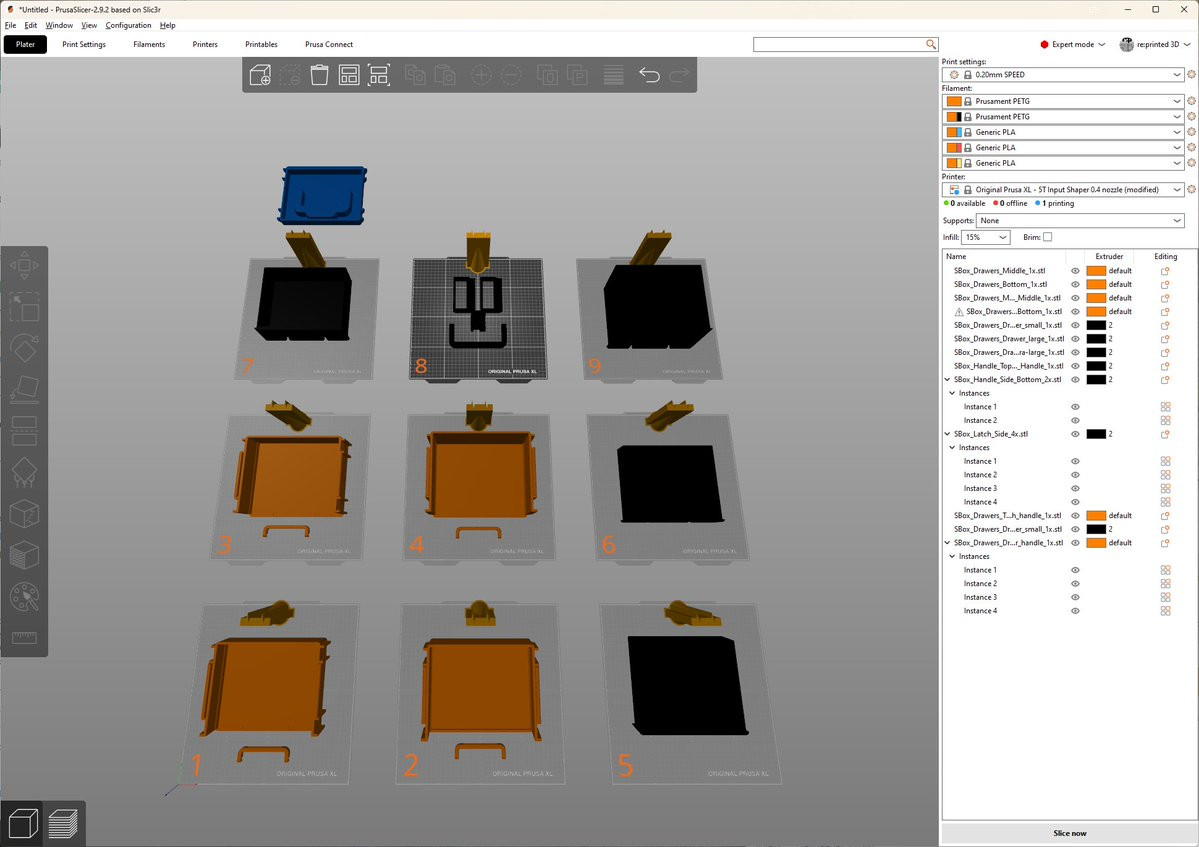Click the Arrange icon in top toolbar
This screenshot has width=1199, height=847.
pos(349,75)
